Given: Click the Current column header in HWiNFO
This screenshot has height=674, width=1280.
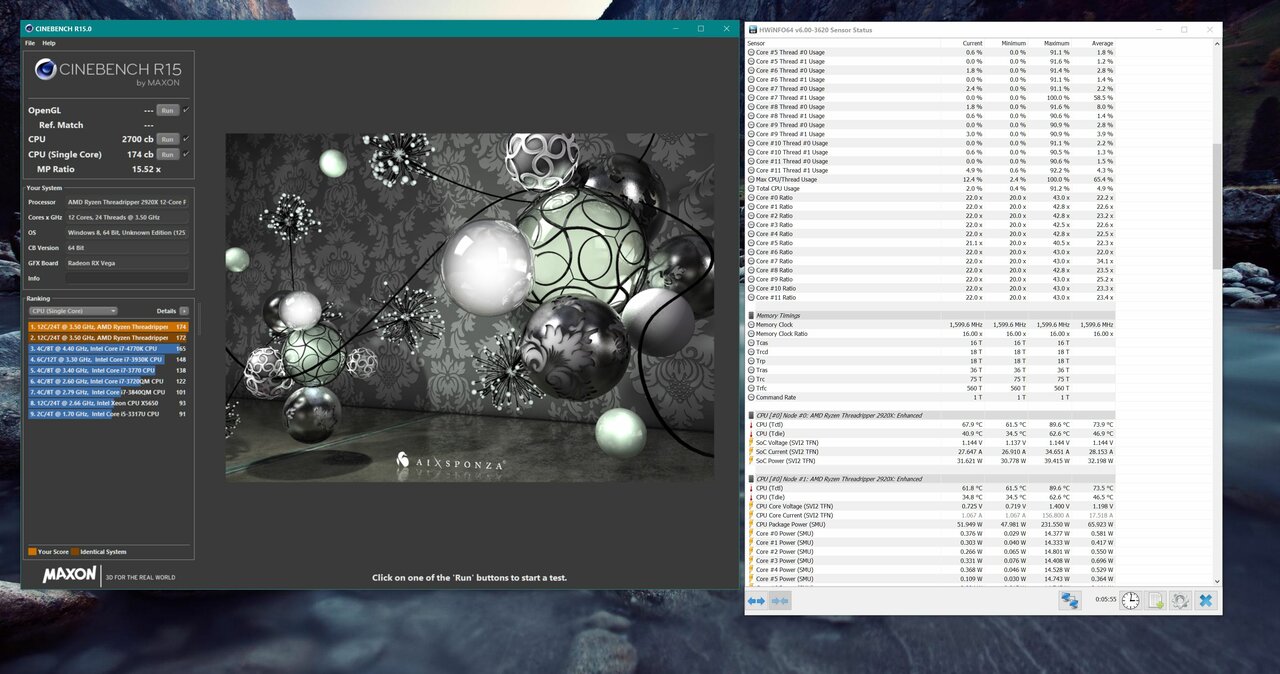Looking at the screenshot, I should [x=972, y=43].
